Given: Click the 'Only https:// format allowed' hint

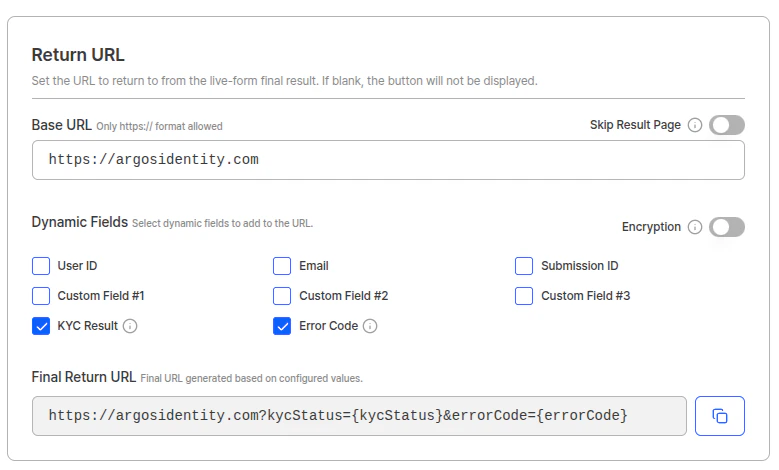Looking at the screenshot, I should (159, 126).
